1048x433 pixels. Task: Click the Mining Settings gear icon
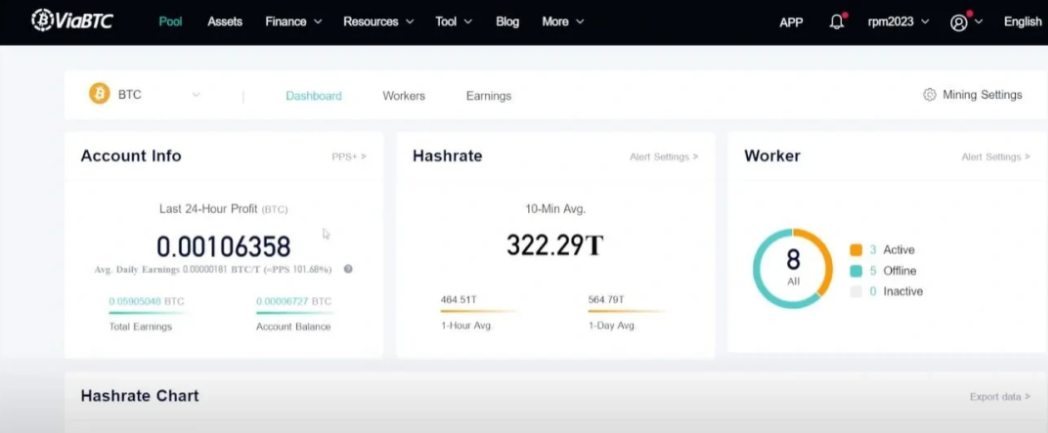[930, 95]
